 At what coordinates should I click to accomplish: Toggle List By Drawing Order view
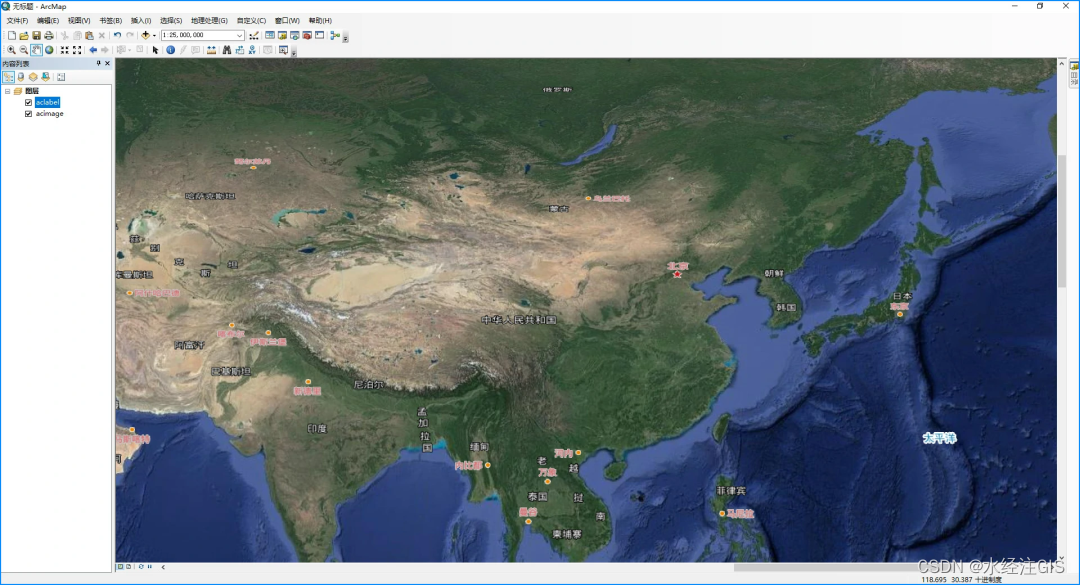[8, 77]
